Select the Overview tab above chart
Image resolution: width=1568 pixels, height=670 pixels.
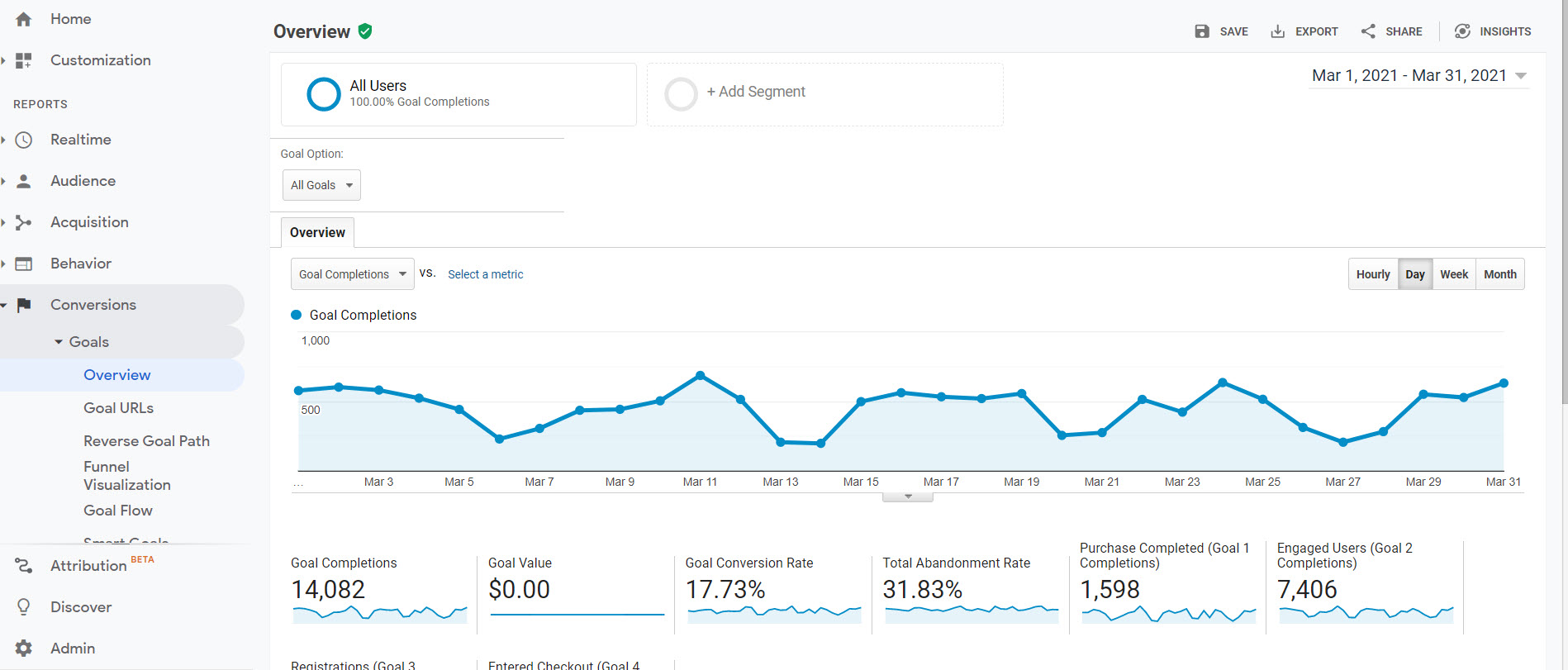tap(317, 233)
